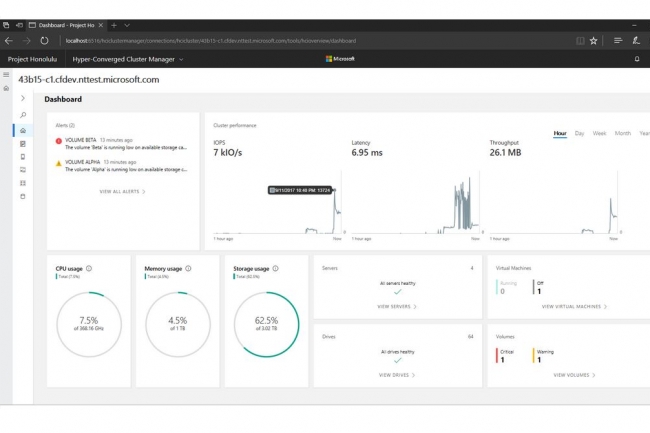Reload the page with refresh icon
The height and width of the screenshot is (433, 650).
coord(44,41)
